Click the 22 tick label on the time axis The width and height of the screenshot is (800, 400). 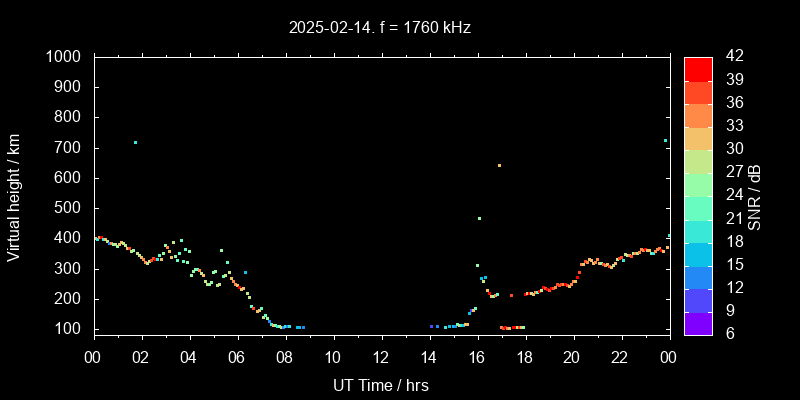(620, 357)
